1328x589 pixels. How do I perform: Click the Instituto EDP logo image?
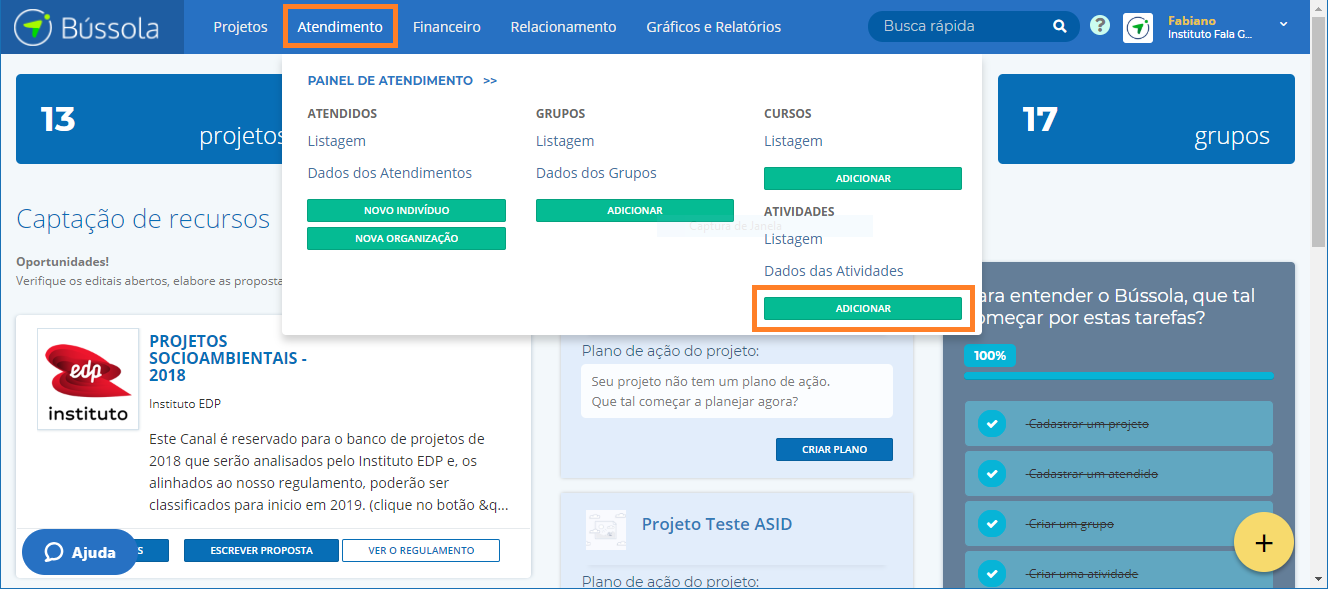point(88,379)
